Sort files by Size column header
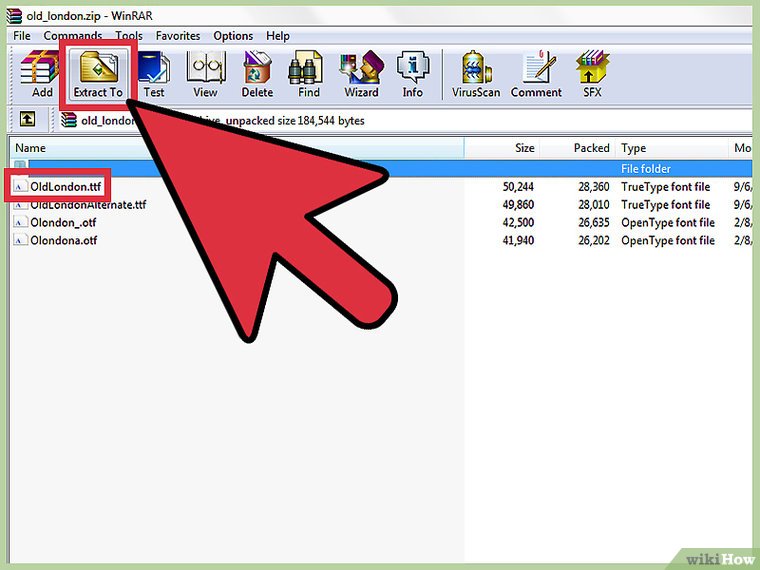 524,148
